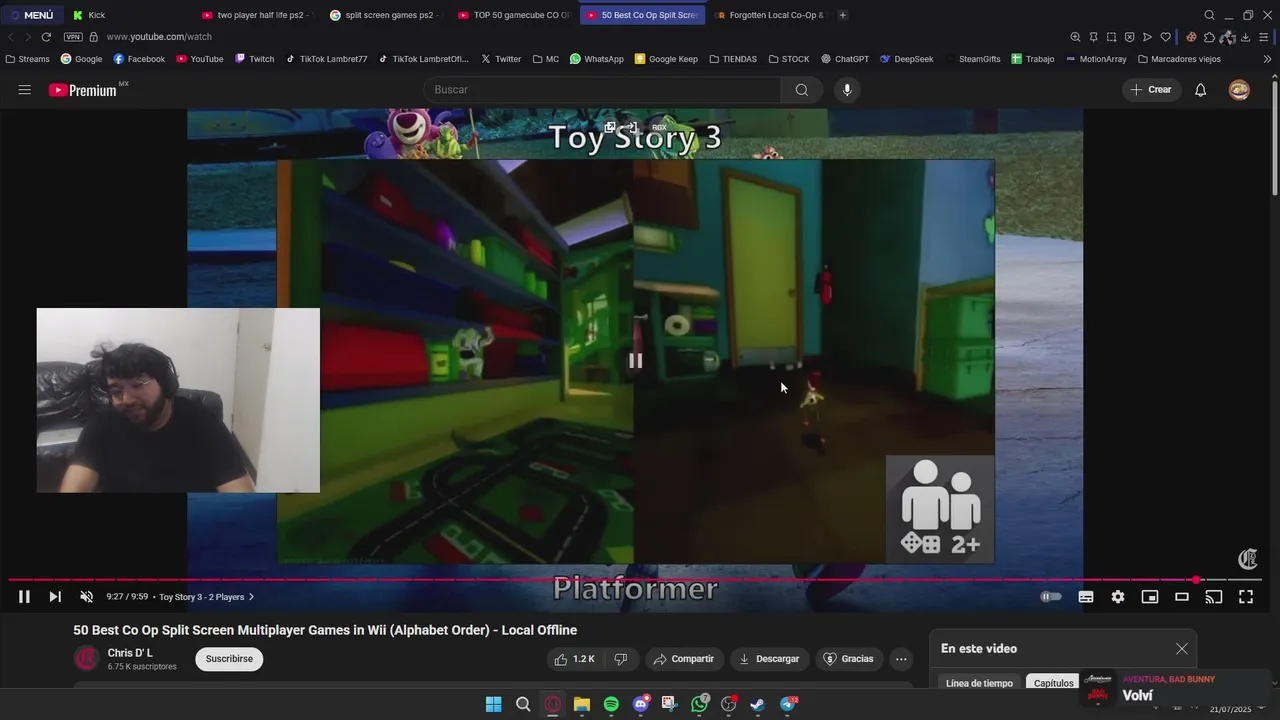
Task: Switch to two player half life ps2 tab
Action: (258, 15)
